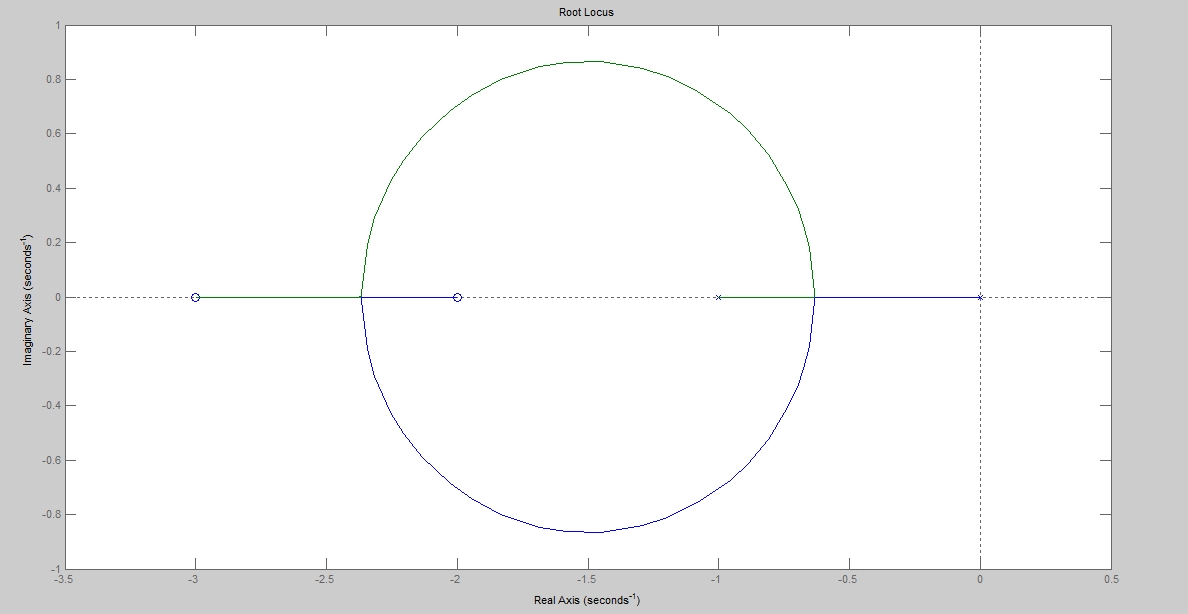This screenshot has width=1188, height=614.
Task: Select the "Real Axis (seconds⁻¹)" axis label
Action: tap(587, 600)
